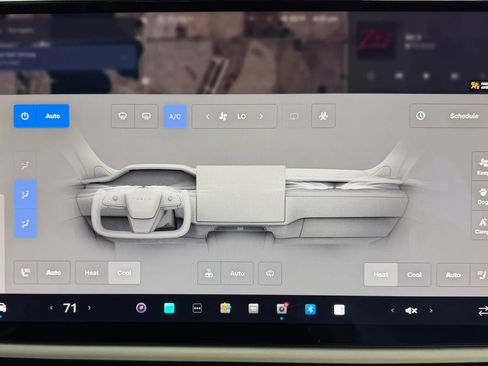Open Bluetooth settings from dock
Screen dimensions: 488x366
tap(310, 309)
